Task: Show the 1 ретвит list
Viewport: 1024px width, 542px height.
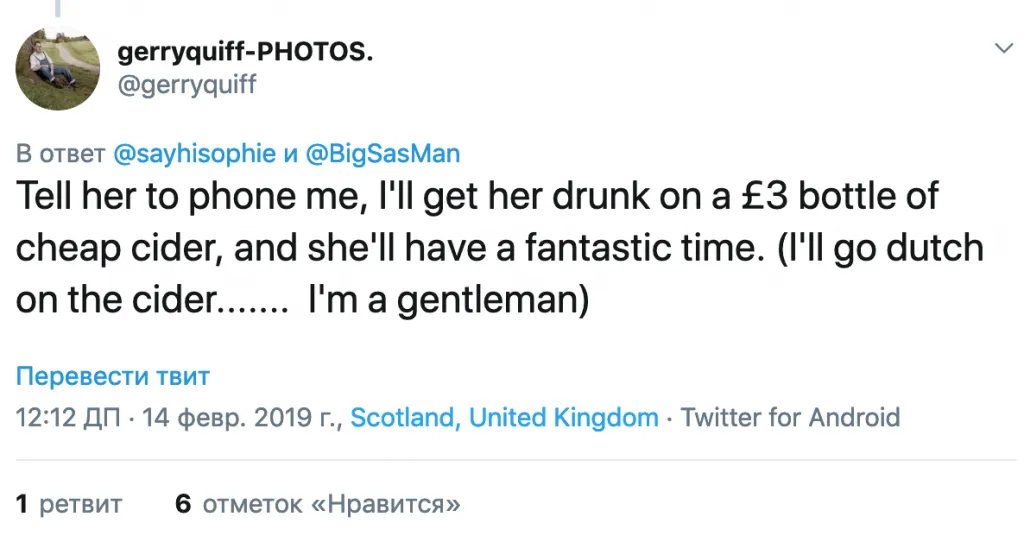Action: [x=68, y=504]
